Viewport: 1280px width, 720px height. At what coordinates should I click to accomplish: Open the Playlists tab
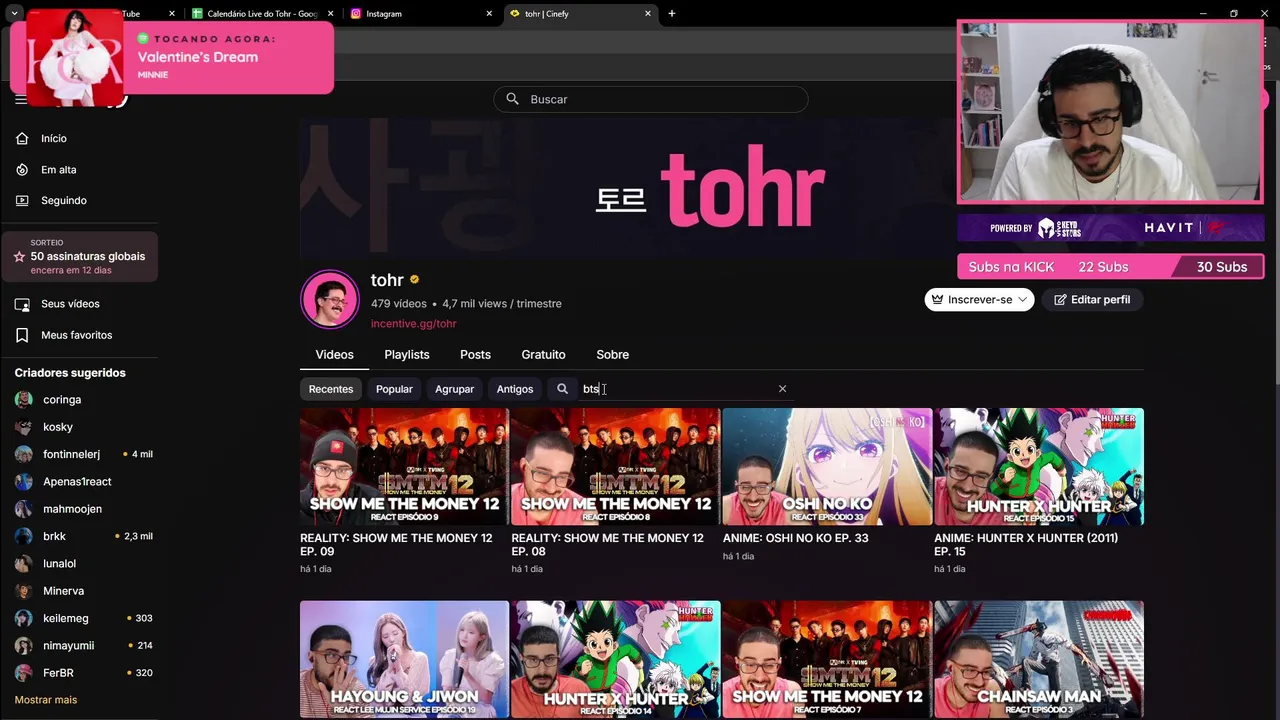[407, 355]
